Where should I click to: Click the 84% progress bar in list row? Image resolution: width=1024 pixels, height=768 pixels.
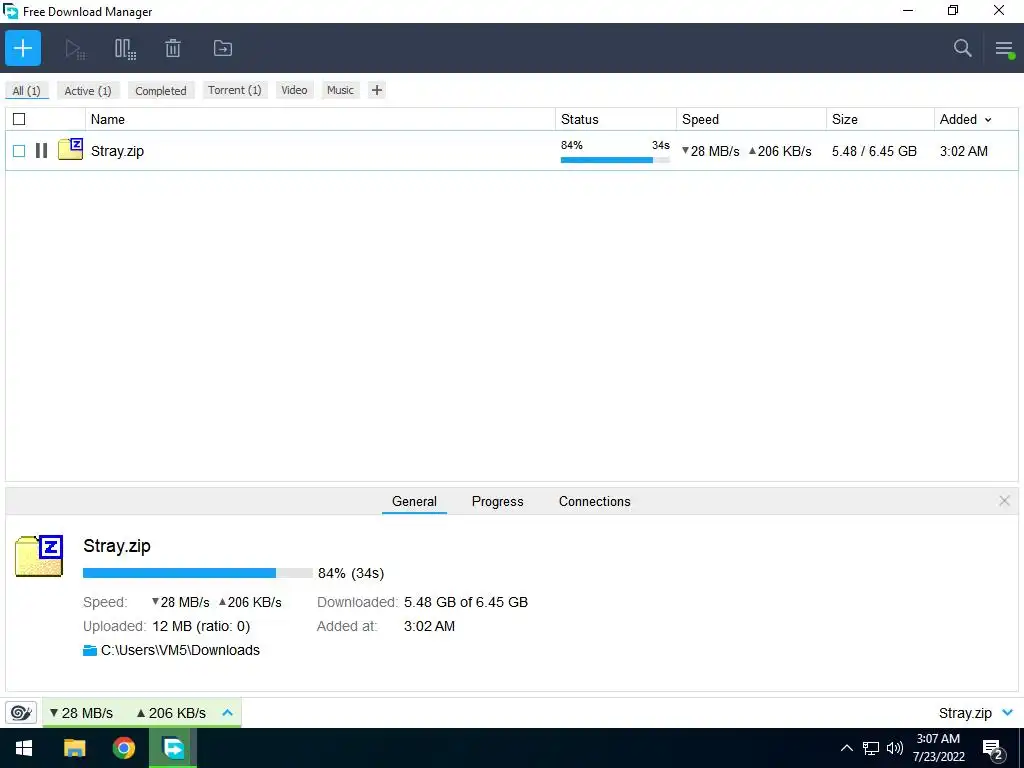click(615, 160)
